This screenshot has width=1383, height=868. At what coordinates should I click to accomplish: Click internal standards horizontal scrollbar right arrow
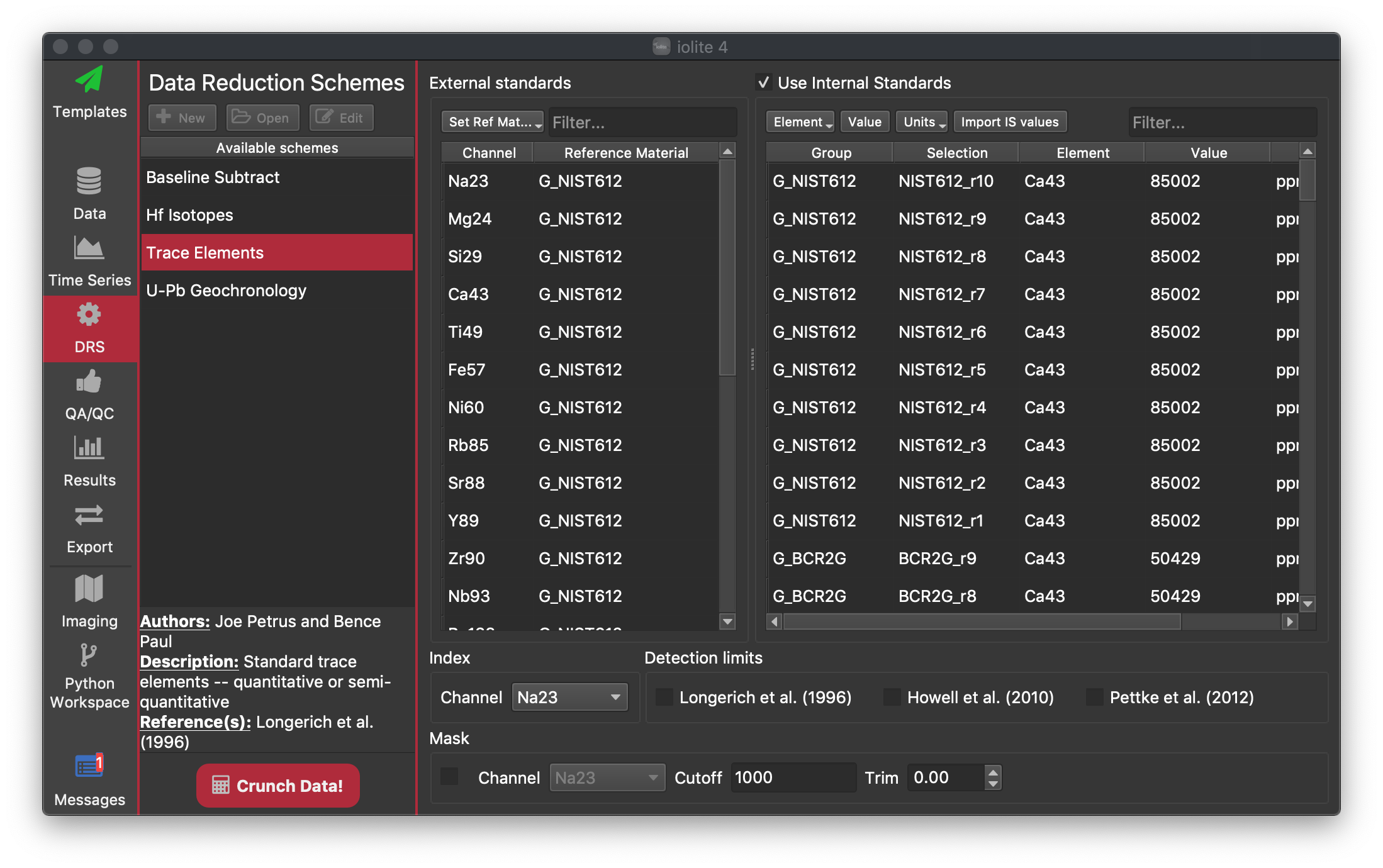click(1290, 621)
